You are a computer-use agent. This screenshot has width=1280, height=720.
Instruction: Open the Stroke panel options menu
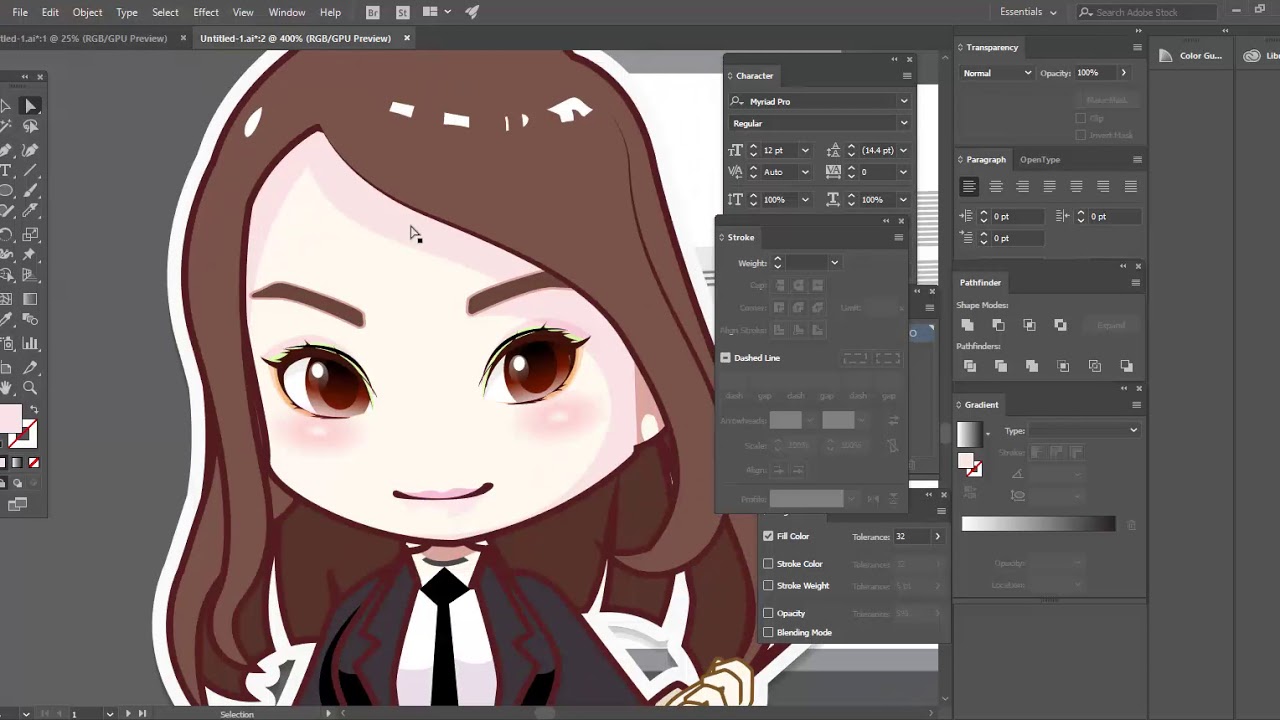[898, 237]
